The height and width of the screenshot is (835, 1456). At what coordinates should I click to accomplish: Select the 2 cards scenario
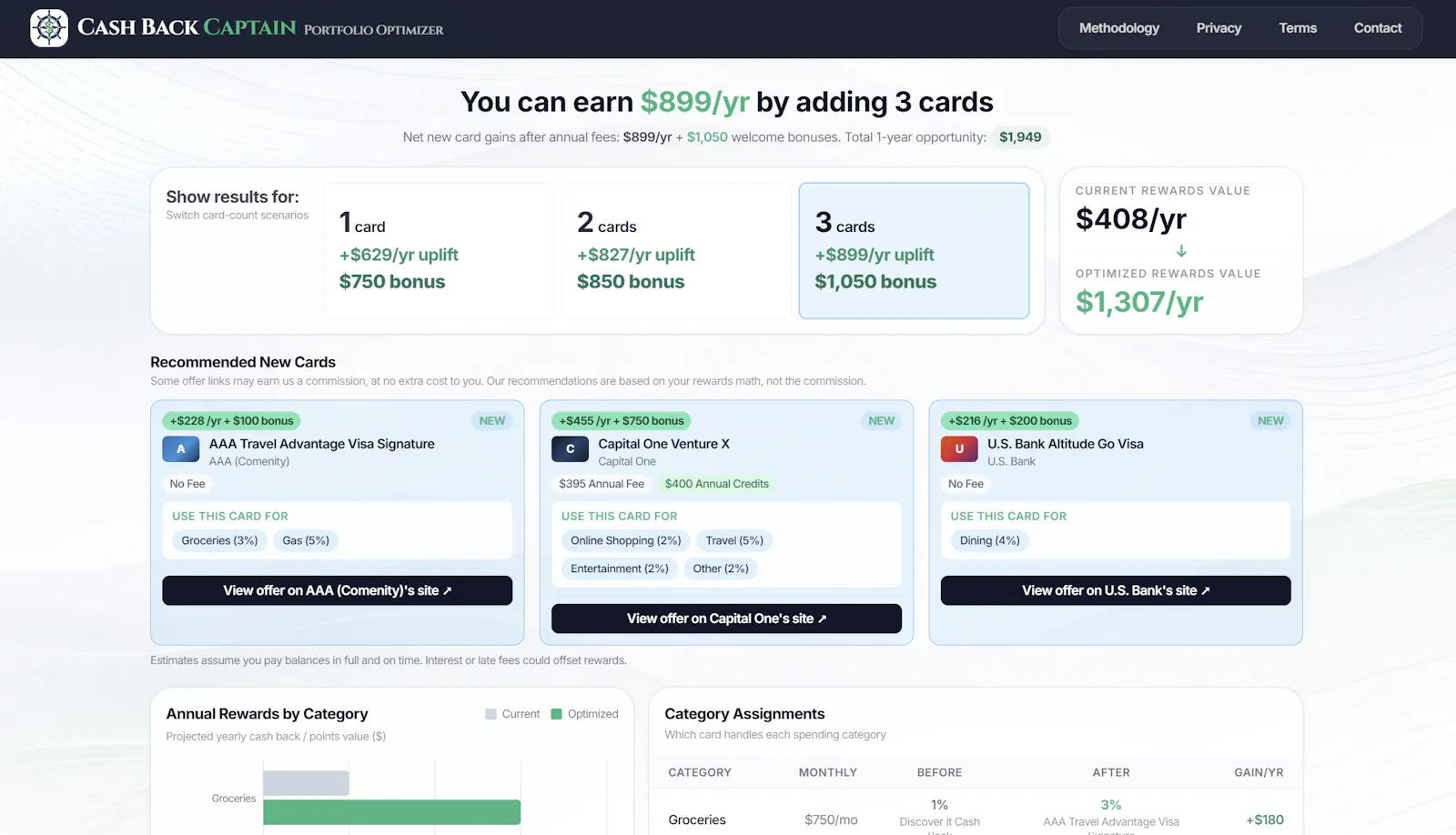coord(676,251)
